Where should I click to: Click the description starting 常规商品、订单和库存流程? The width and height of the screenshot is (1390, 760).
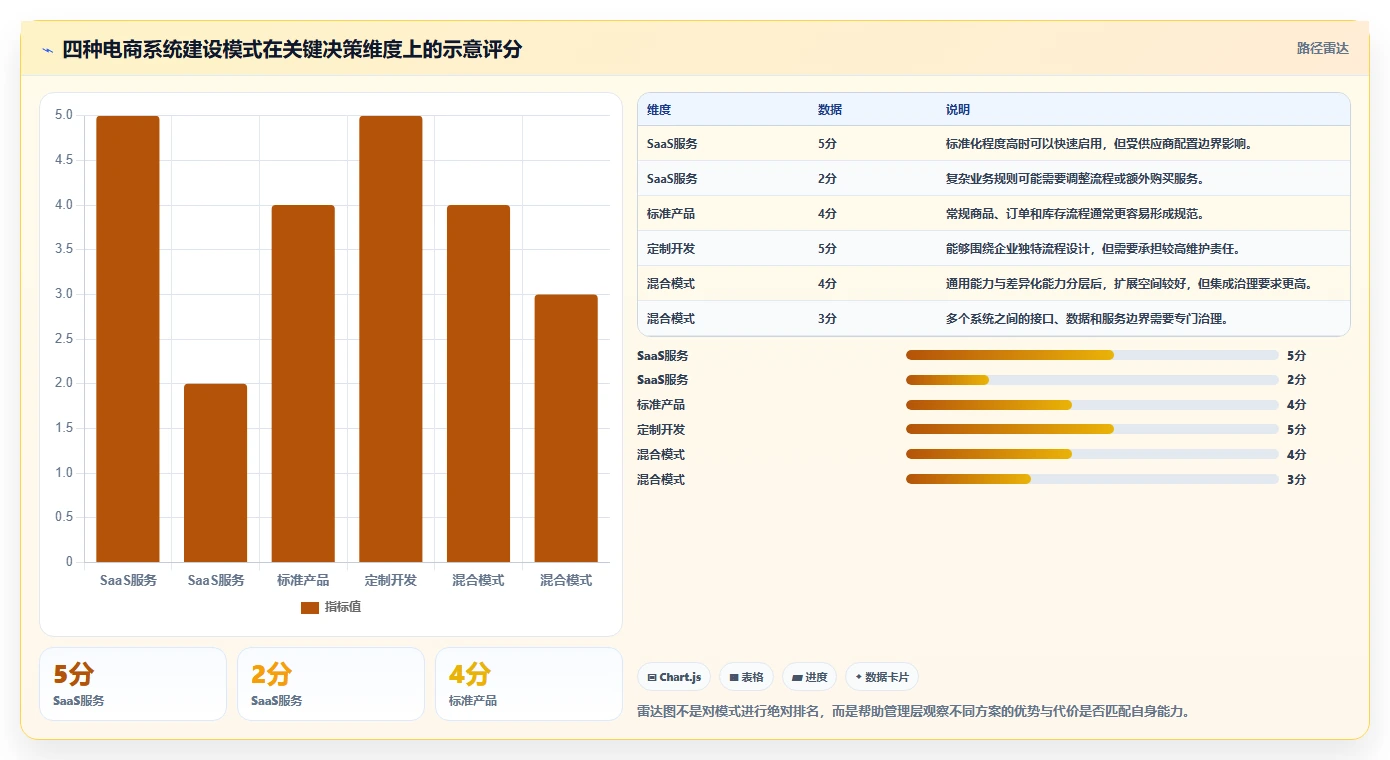coord(1075,214)
